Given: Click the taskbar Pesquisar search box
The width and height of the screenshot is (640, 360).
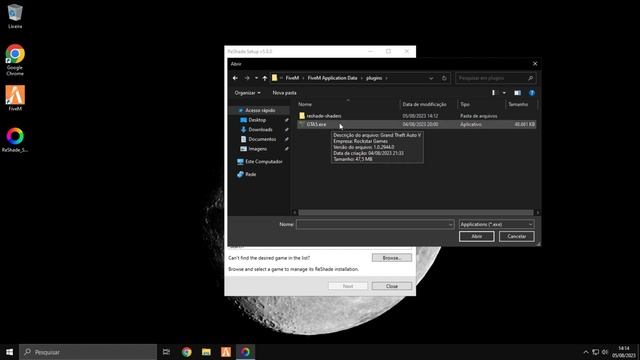Looking at the screenshot, I should click(88, 352).
